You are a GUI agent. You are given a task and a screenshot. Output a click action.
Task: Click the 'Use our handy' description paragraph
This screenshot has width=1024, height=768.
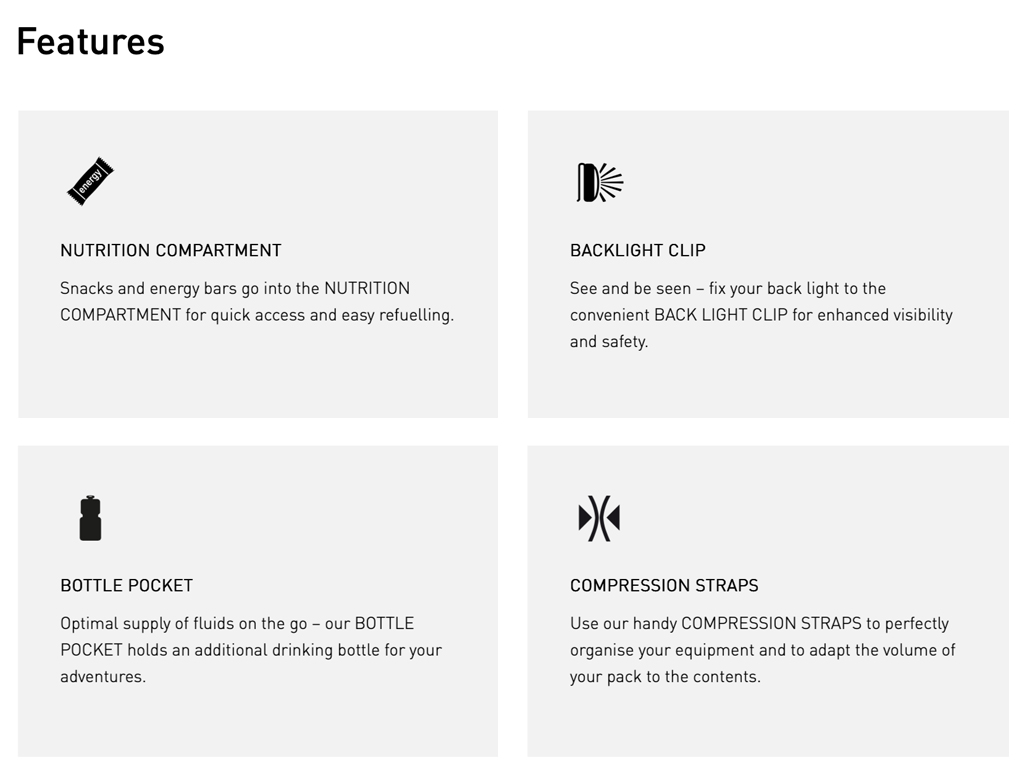pos(762,649)
